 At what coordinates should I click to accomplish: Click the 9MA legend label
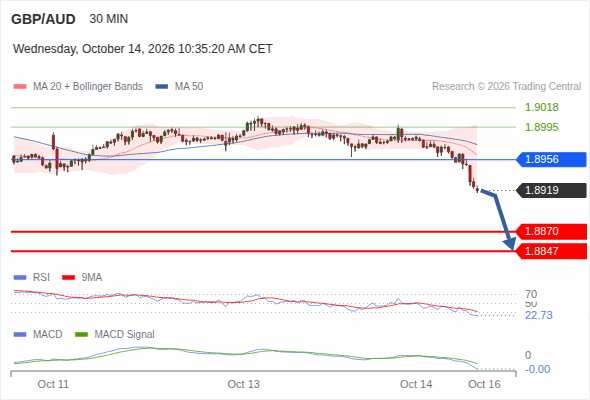point(92,278)
